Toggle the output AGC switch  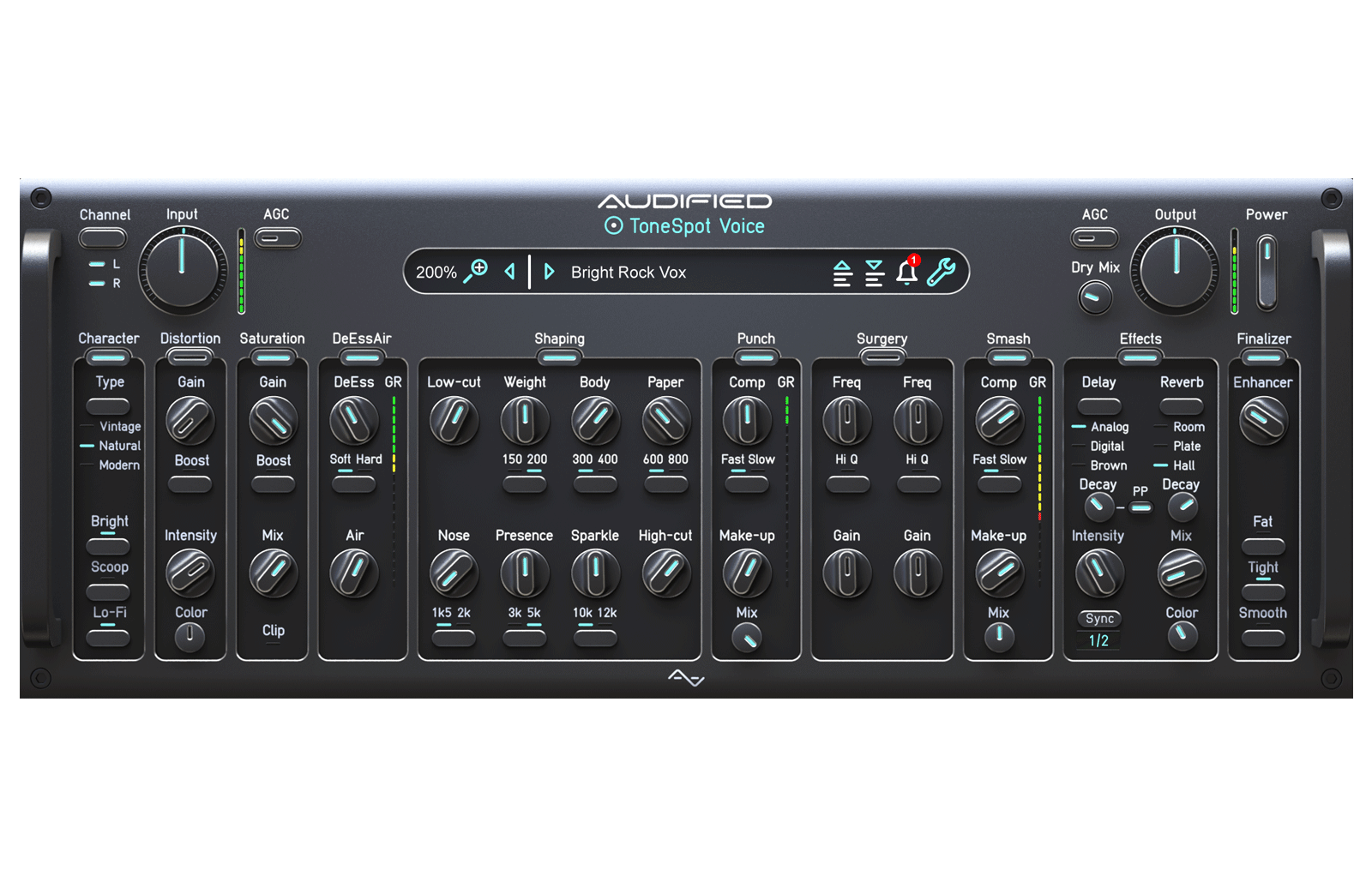1094,237
